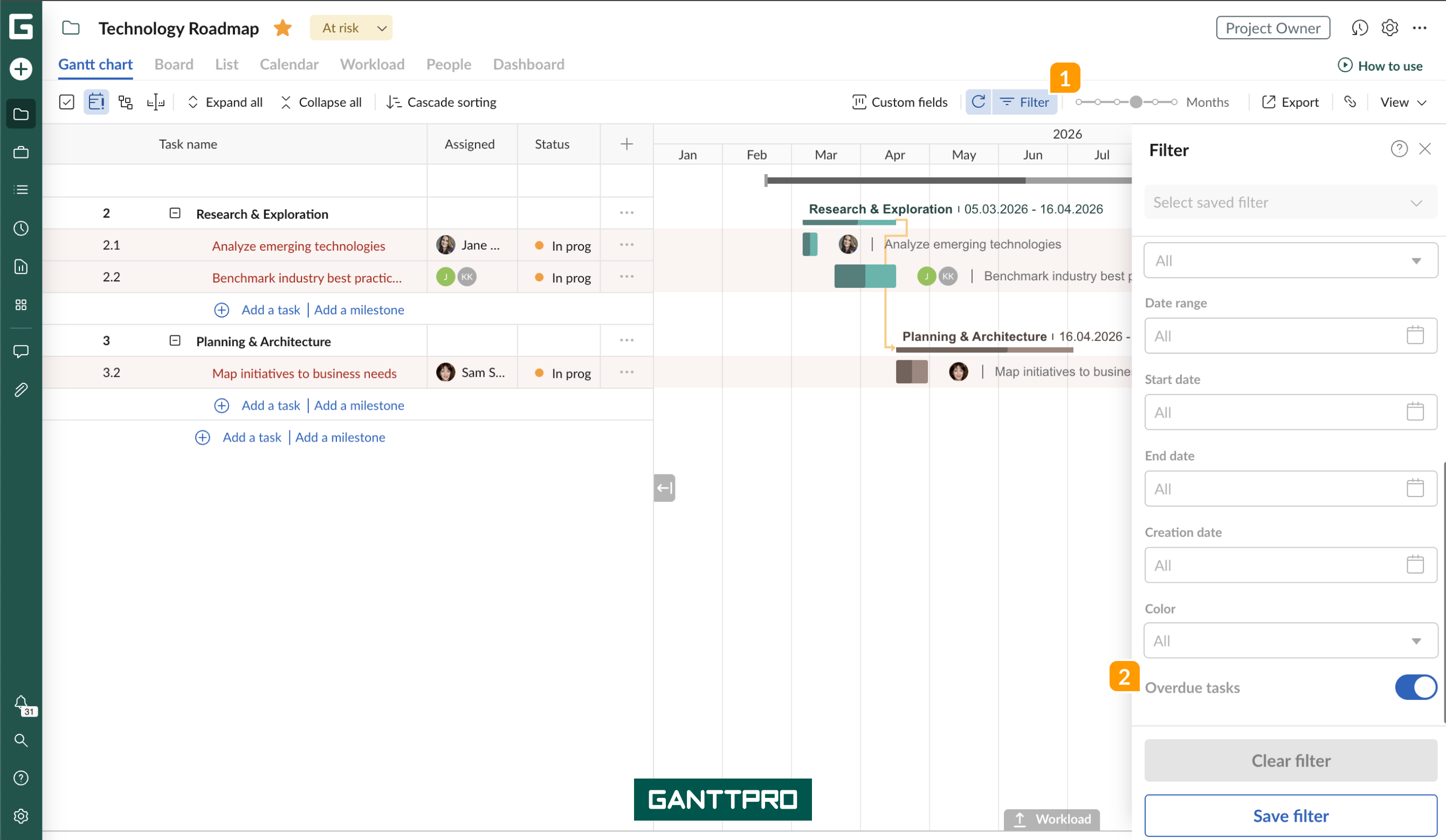1446x840 pixels.
Task: Click the refresh filter icon beside Filter
Action: click(x=979, y=102)
